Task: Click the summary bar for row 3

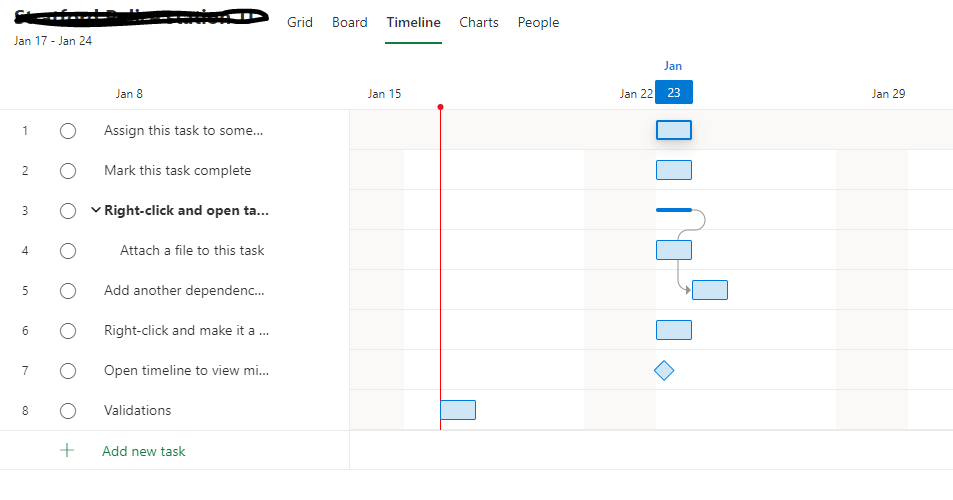Action: coord(673,210)
